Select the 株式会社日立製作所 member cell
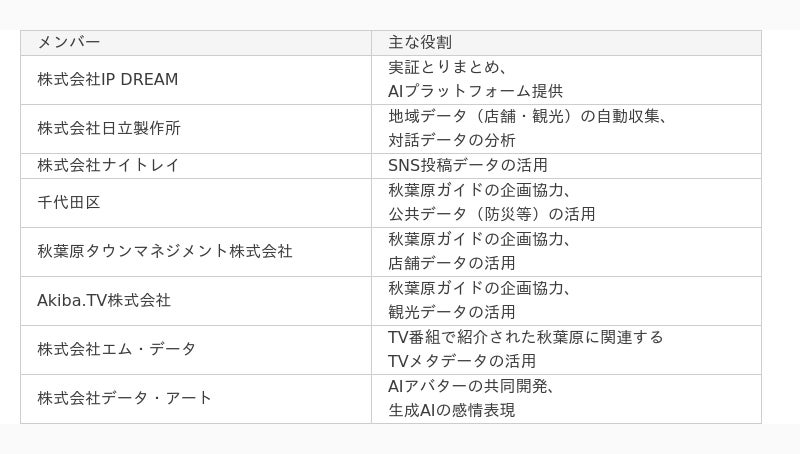The height and width of the screenshot is (454, 800). point(109,129)
